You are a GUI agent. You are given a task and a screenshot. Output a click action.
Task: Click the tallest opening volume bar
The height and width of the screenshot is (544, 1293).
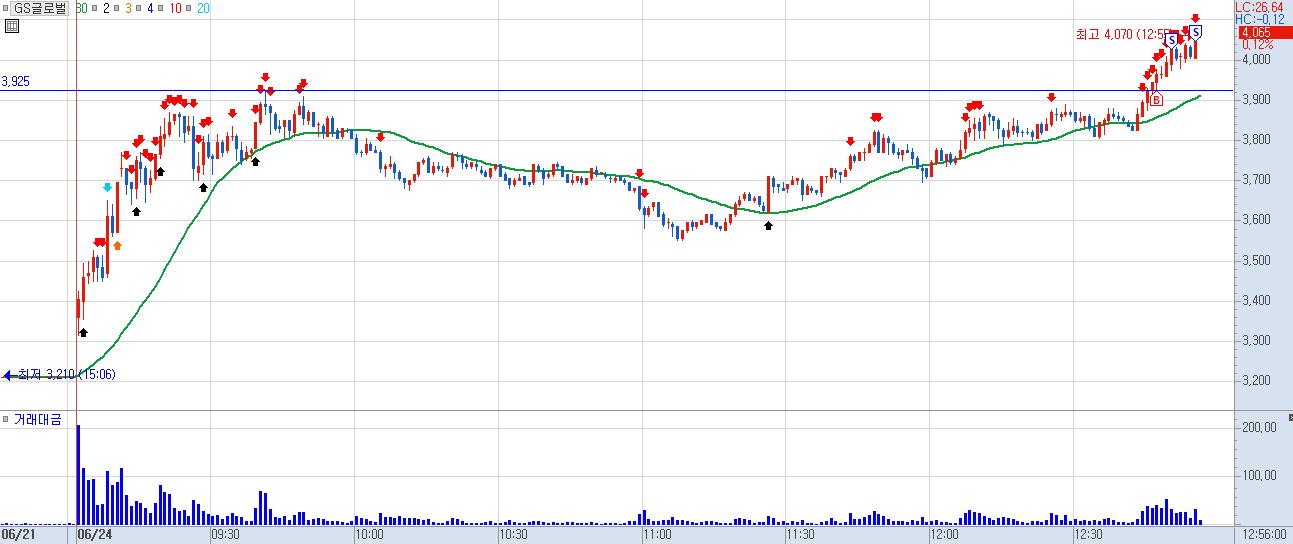tap(78, 475)
